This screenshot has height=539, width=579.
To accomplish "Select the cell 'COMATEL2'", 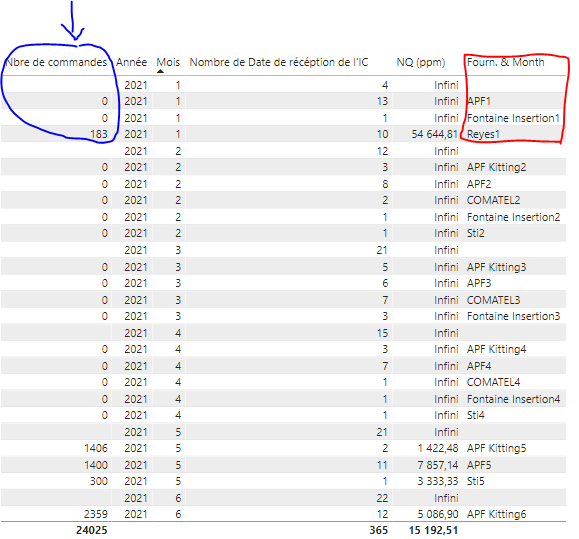I will pos(493,200).
